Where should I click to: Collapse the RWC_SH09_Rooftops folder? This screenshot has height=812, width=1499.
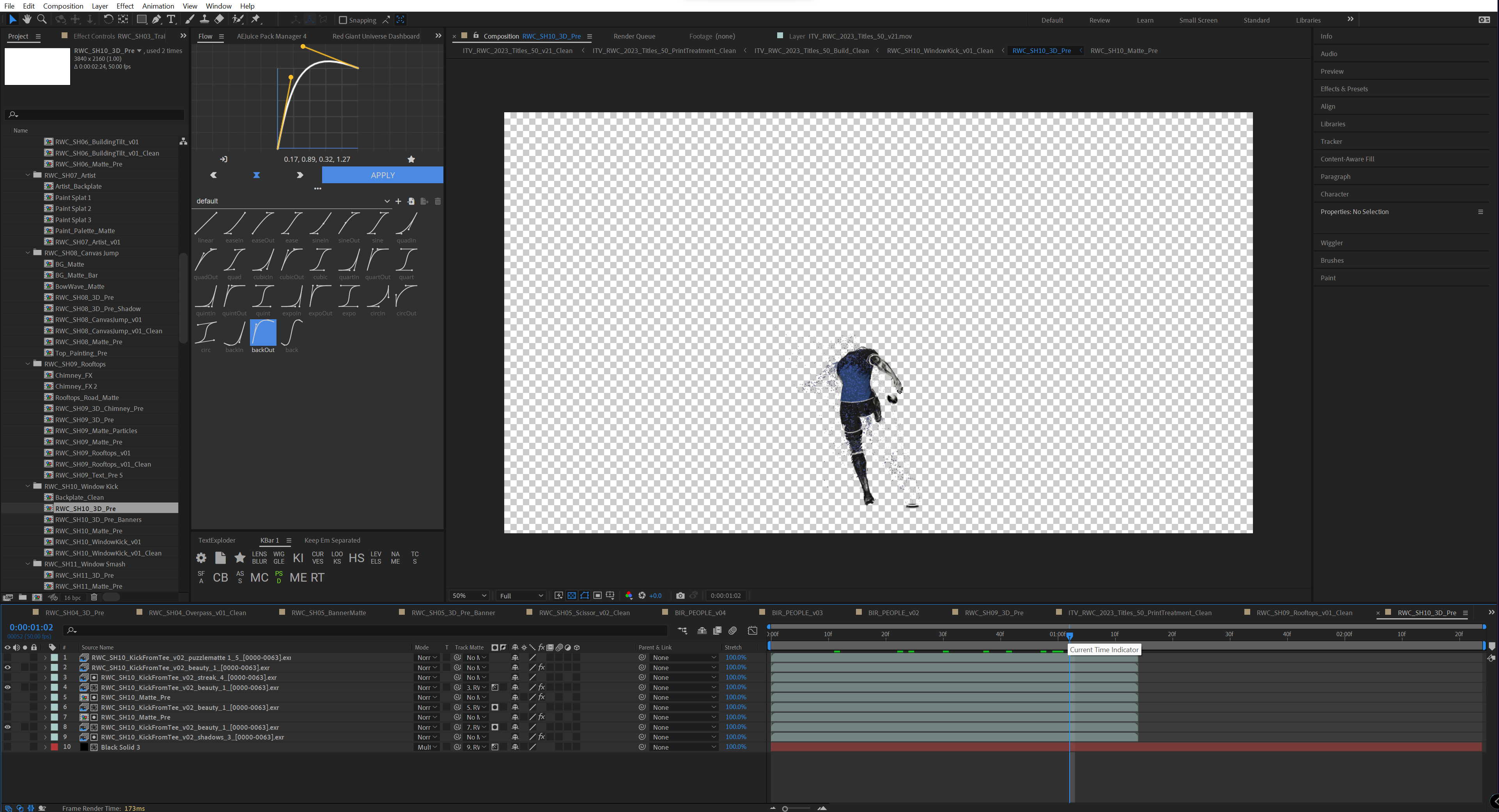tap(27, 364)
